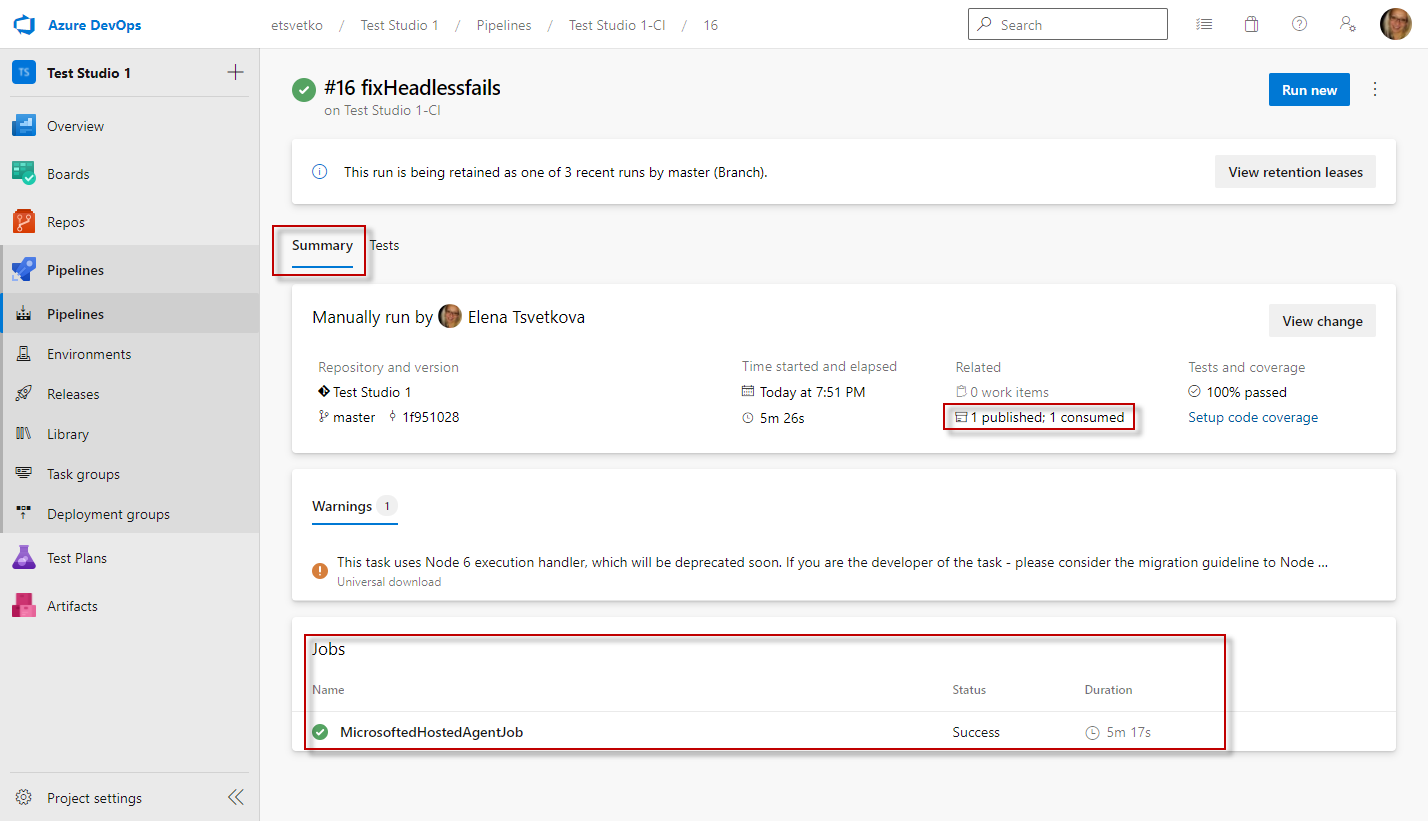The width and height of the screenshot is (1428, 821).
Task: Click the green success icon beside #16 fixHeadlessfails
Action: tap(304, 89)
